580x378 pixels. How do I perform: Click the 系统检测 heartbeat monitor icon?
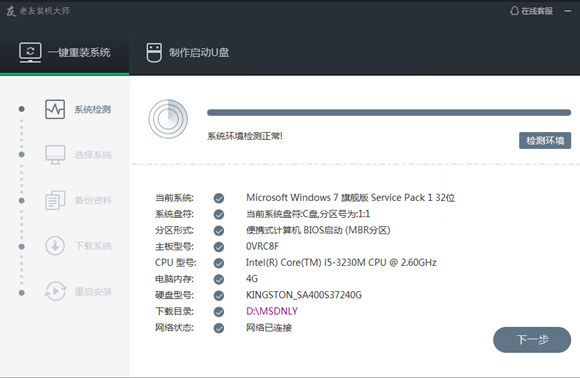click(x=55, y=109)
